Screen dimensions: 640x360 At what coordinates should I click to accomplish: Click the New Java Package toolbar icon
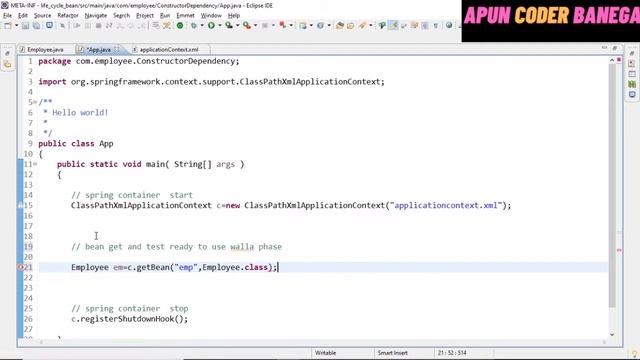tap(303, 25)
